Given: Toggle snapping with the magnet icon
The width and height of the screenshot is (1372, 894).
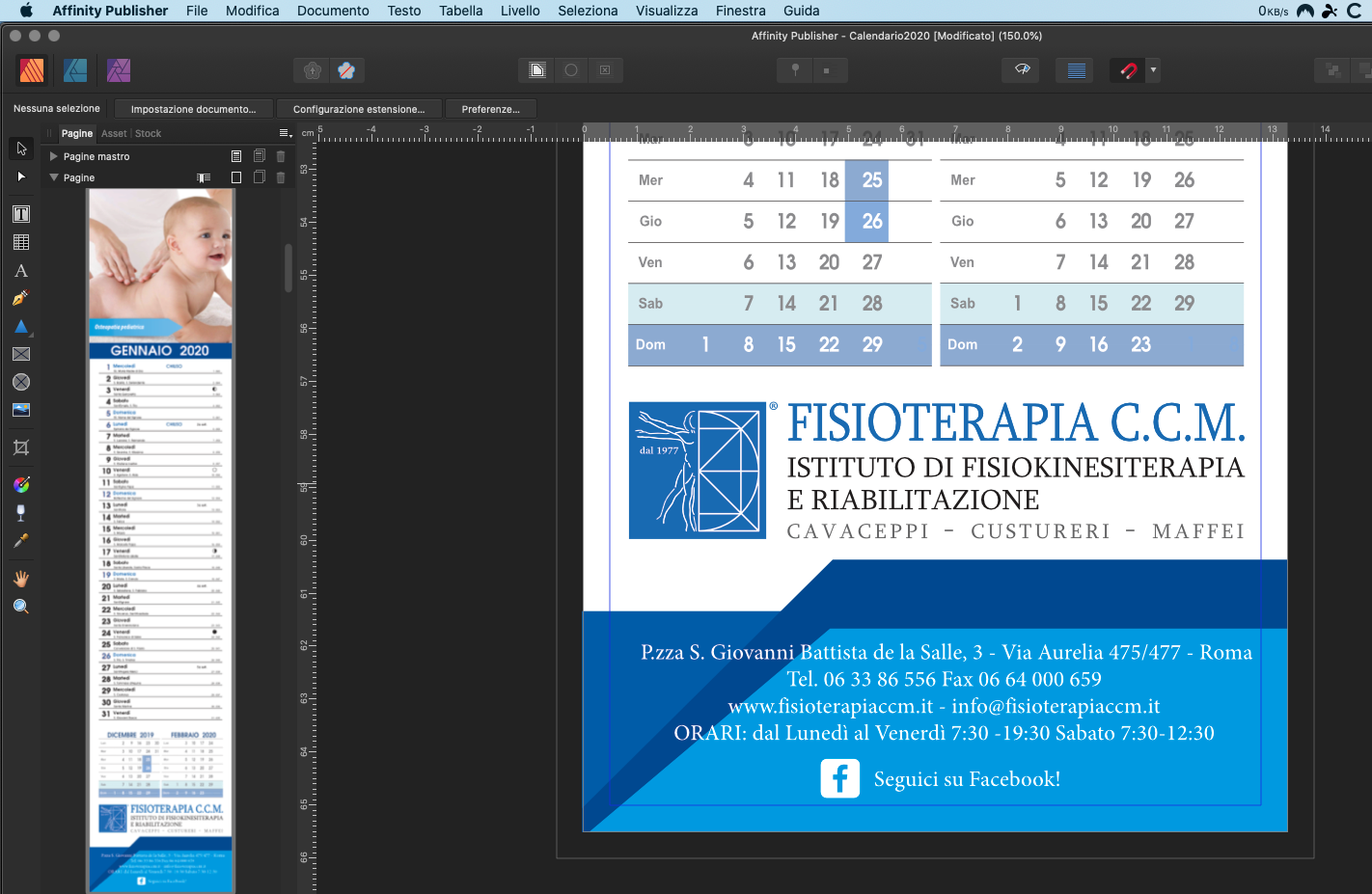Looking at the screenshot, I should (x=1128, y=70).
